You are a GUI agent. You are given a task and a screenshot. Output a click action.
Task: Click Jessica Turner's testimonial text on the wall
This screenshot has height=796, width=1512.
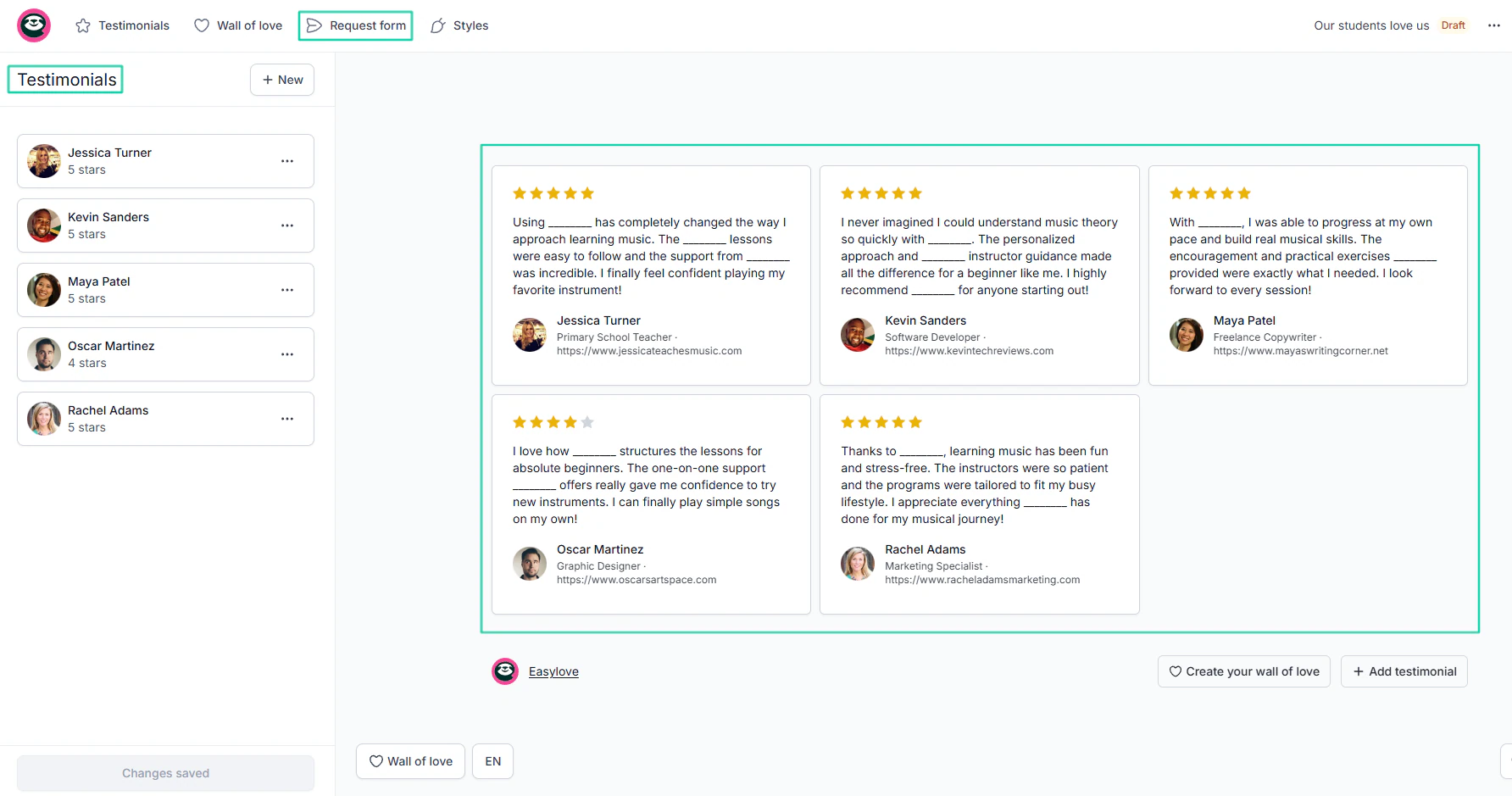(x=650, y=256)
